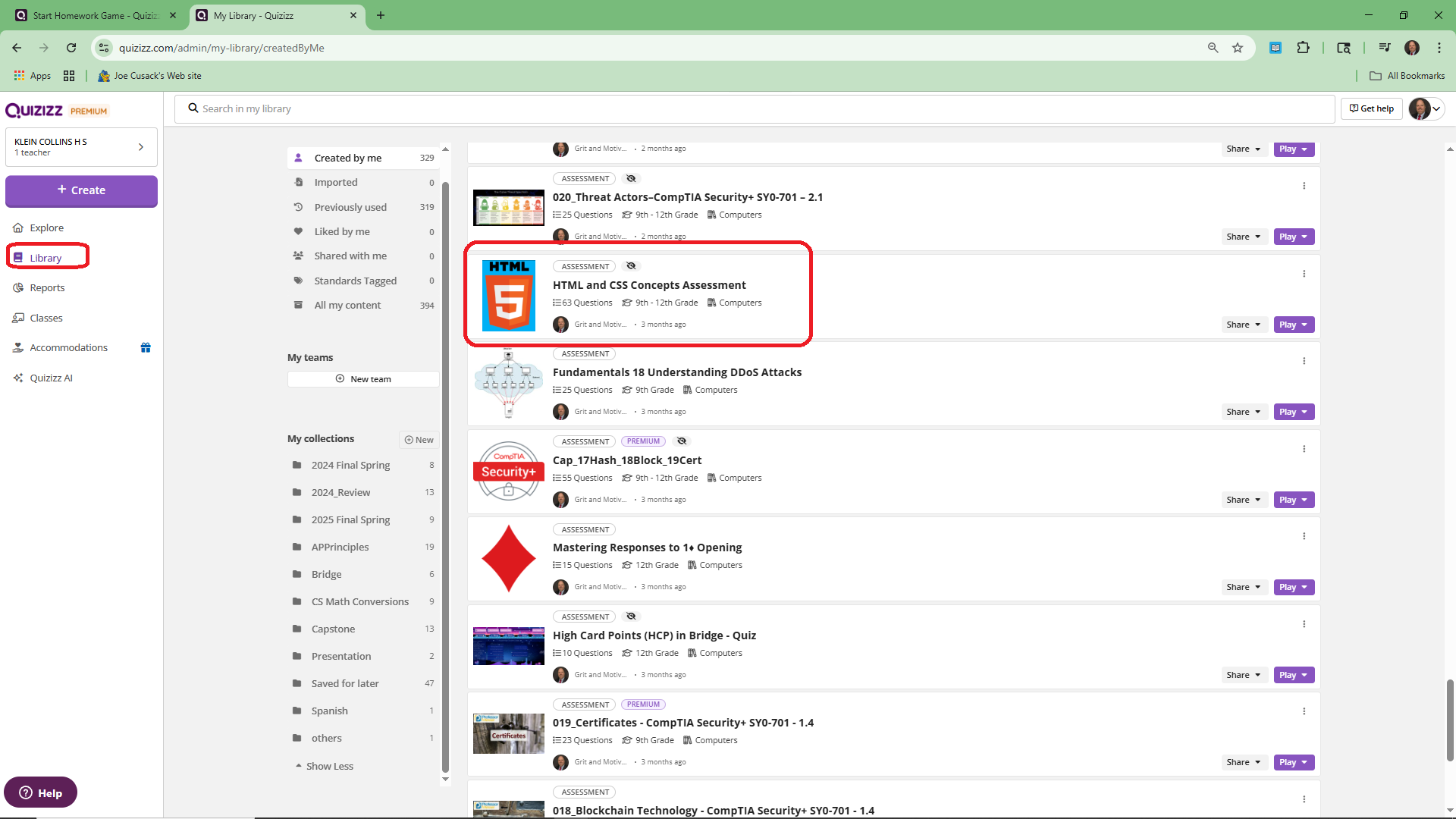Collapse collections with Show Less
The height and width of the screenshot is (819, 1456).
pos(325,766)
